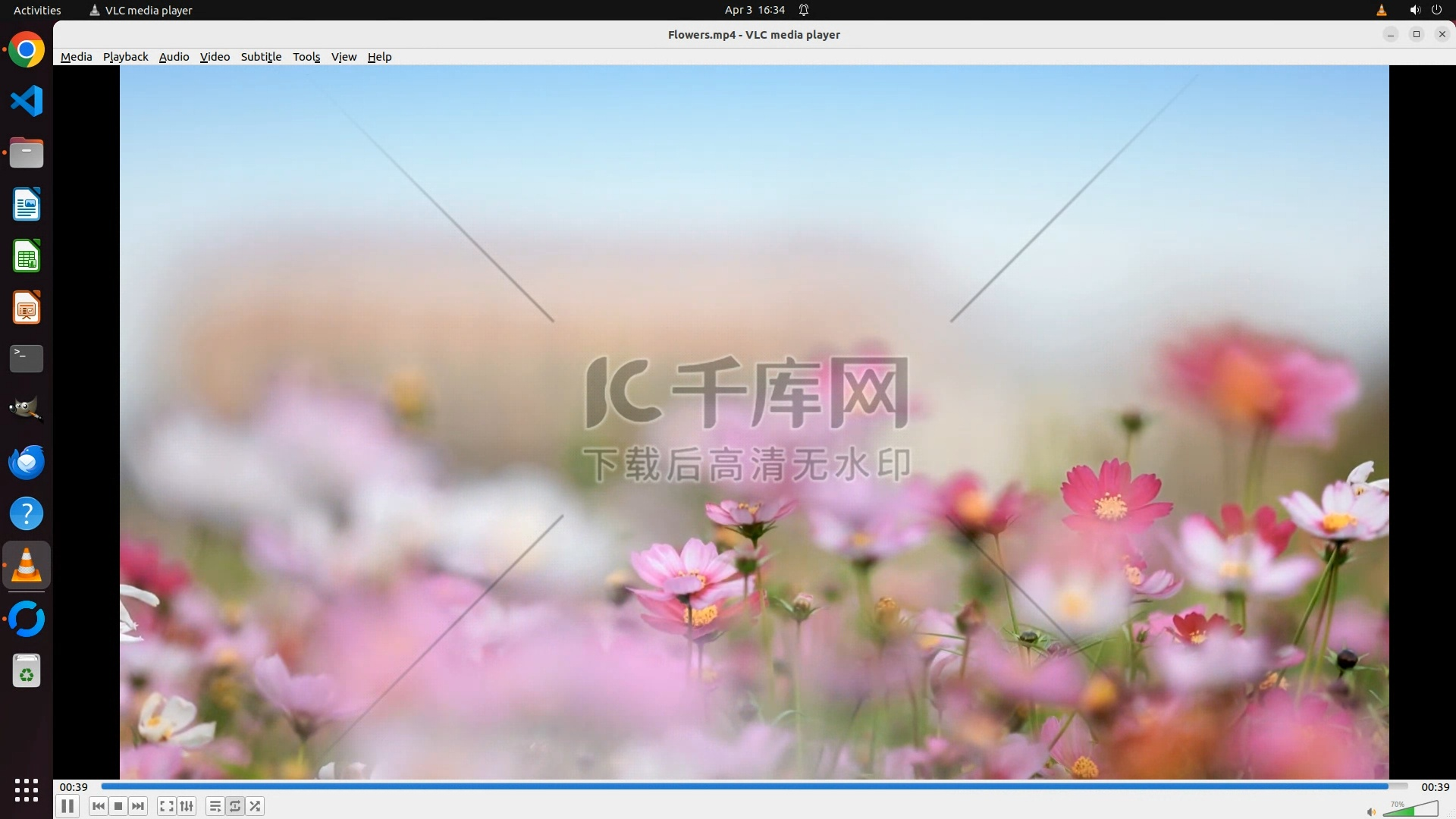The image size is (1456, 819).
Task: Mute audio via the speaker icon
Action: coord(1371,811)
